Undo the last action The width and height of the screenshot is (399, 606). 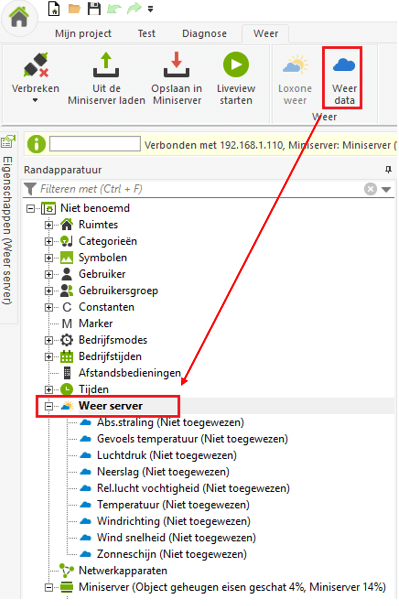tap(114, 9)
